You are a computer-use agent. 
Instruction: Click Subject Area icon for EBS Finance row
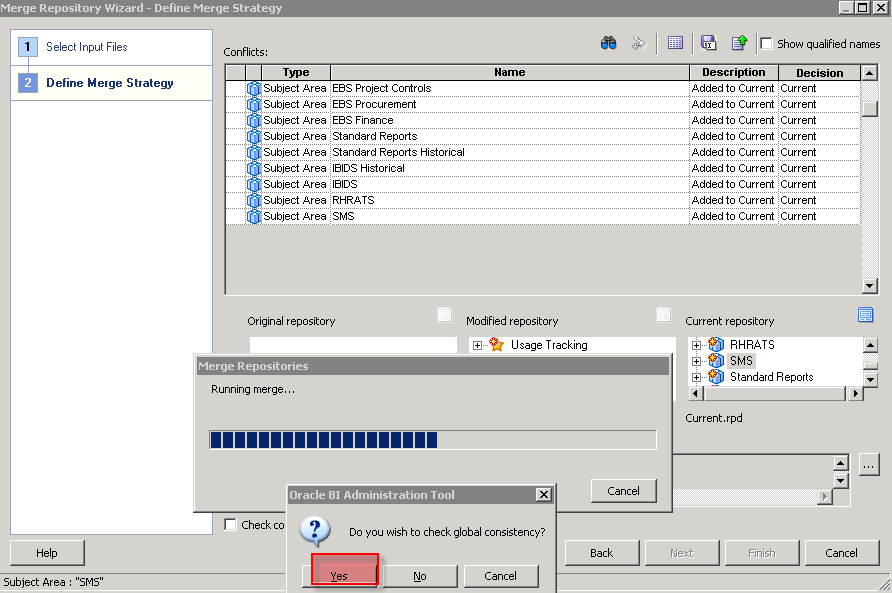pos(254,120)
